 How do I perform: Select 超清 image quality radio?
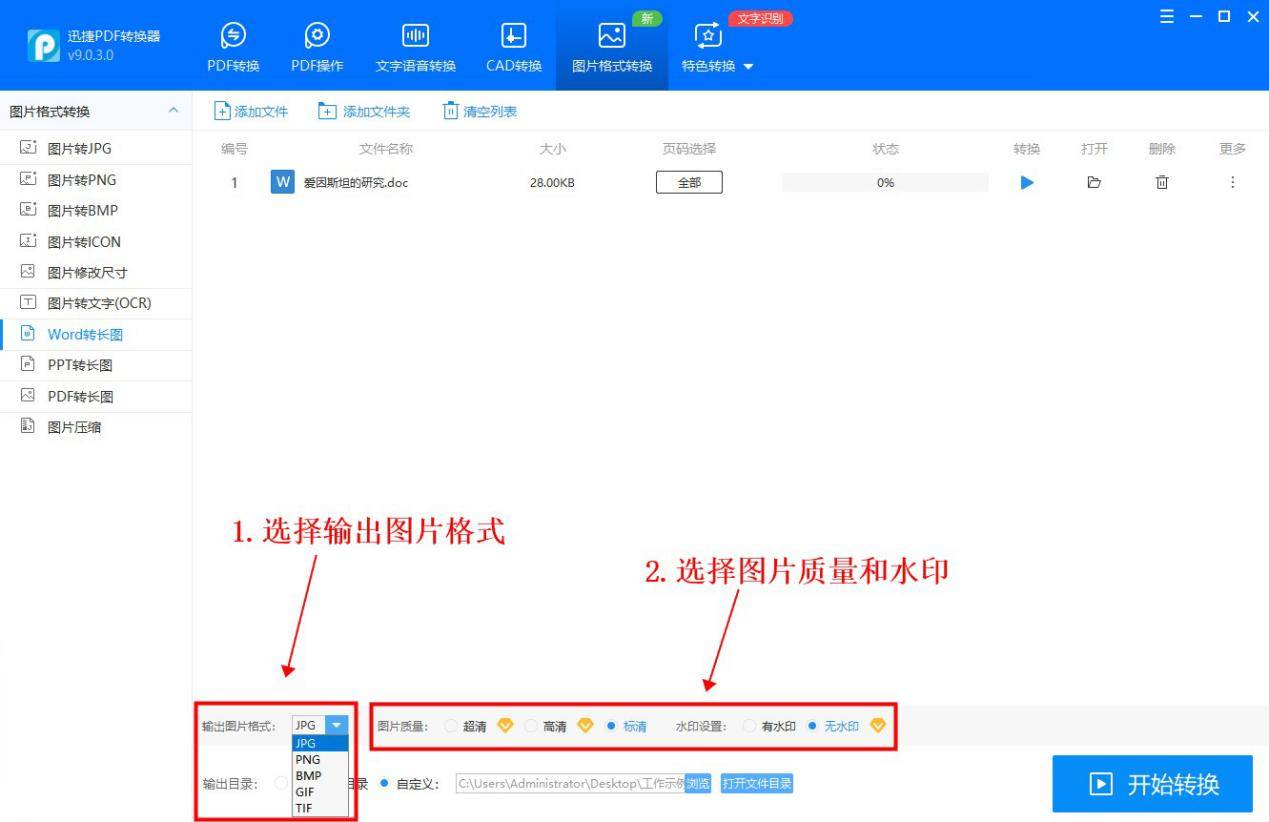452,726
